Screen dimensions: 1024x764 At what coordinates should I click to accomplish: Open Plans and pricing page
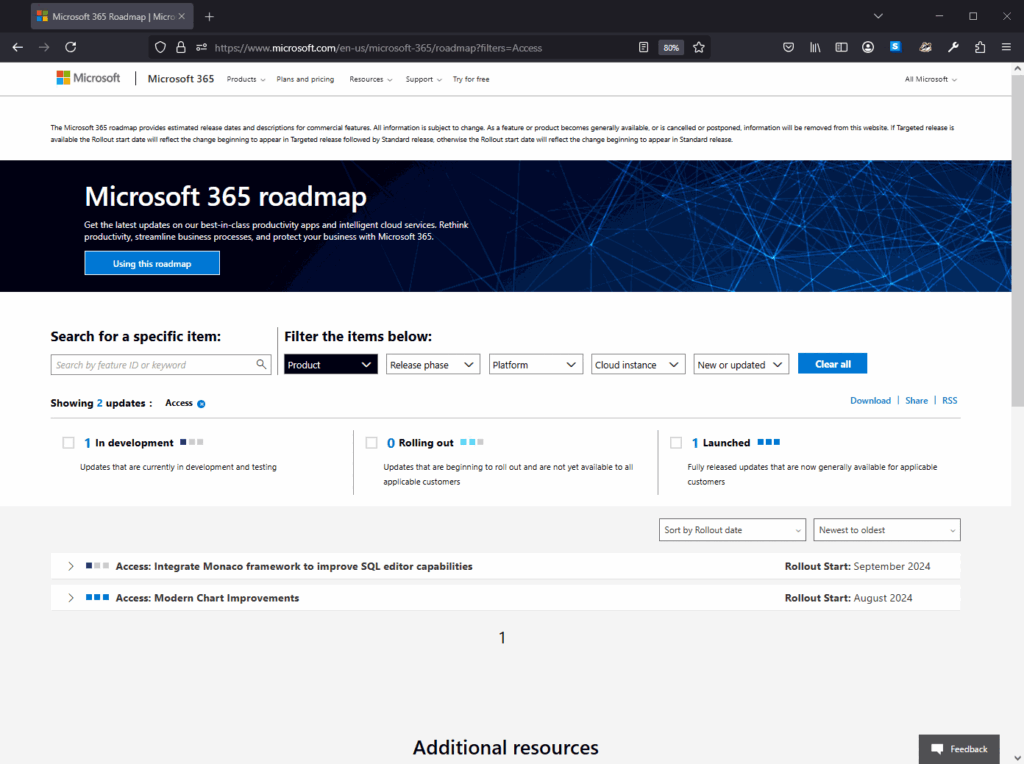coord(305,79)
